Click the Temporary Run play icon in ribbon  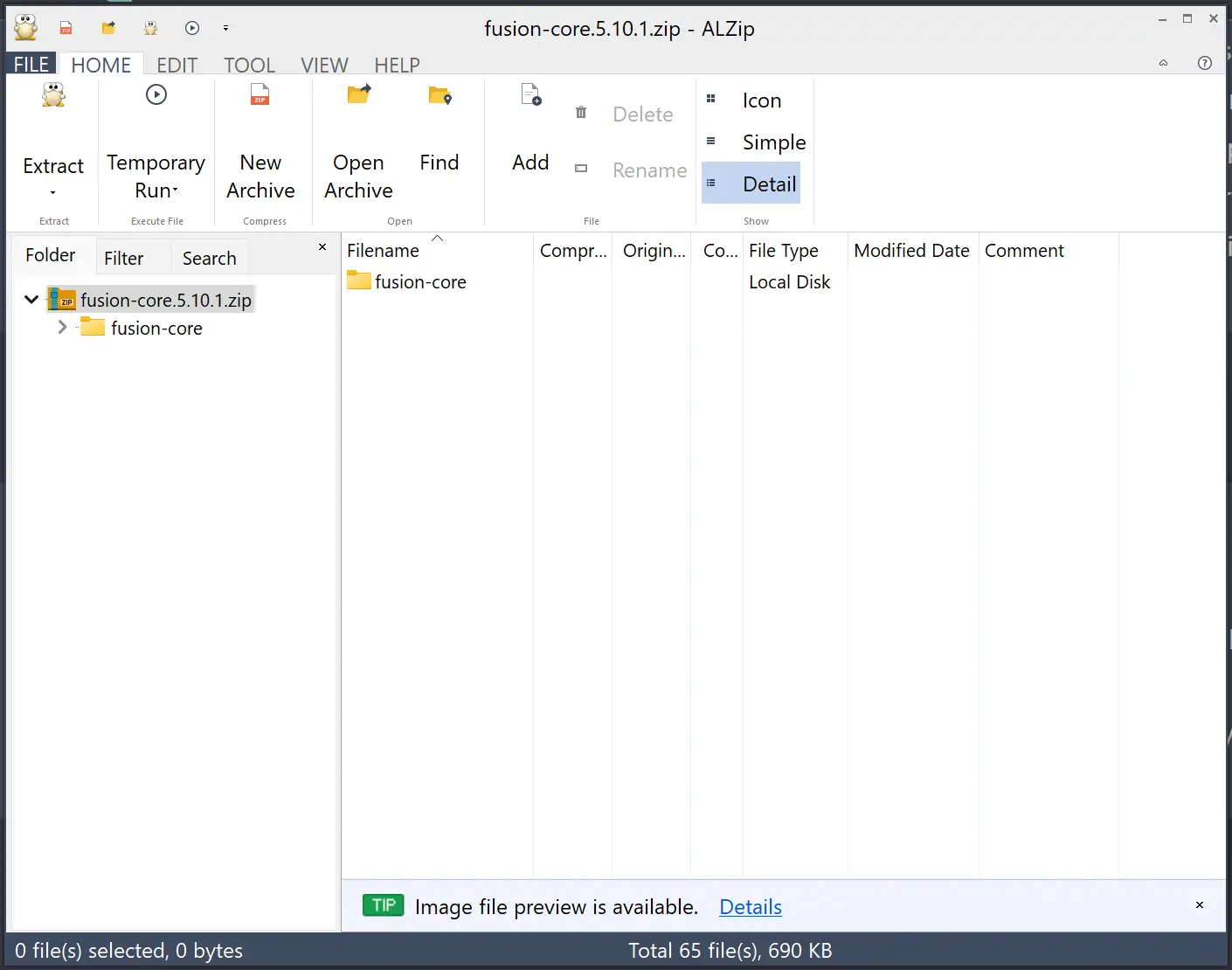(156, 94)
